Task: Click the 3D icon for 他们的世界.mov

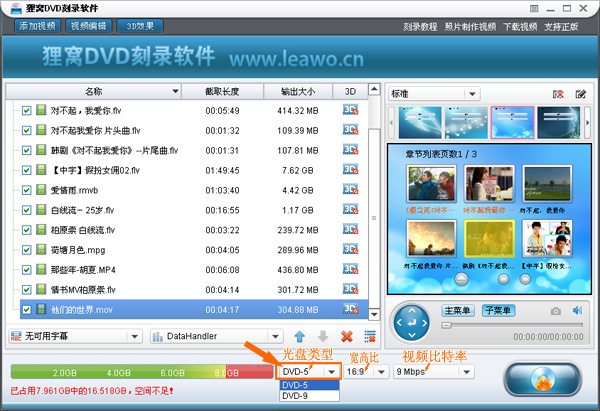Action: click(x=351, y=309)
